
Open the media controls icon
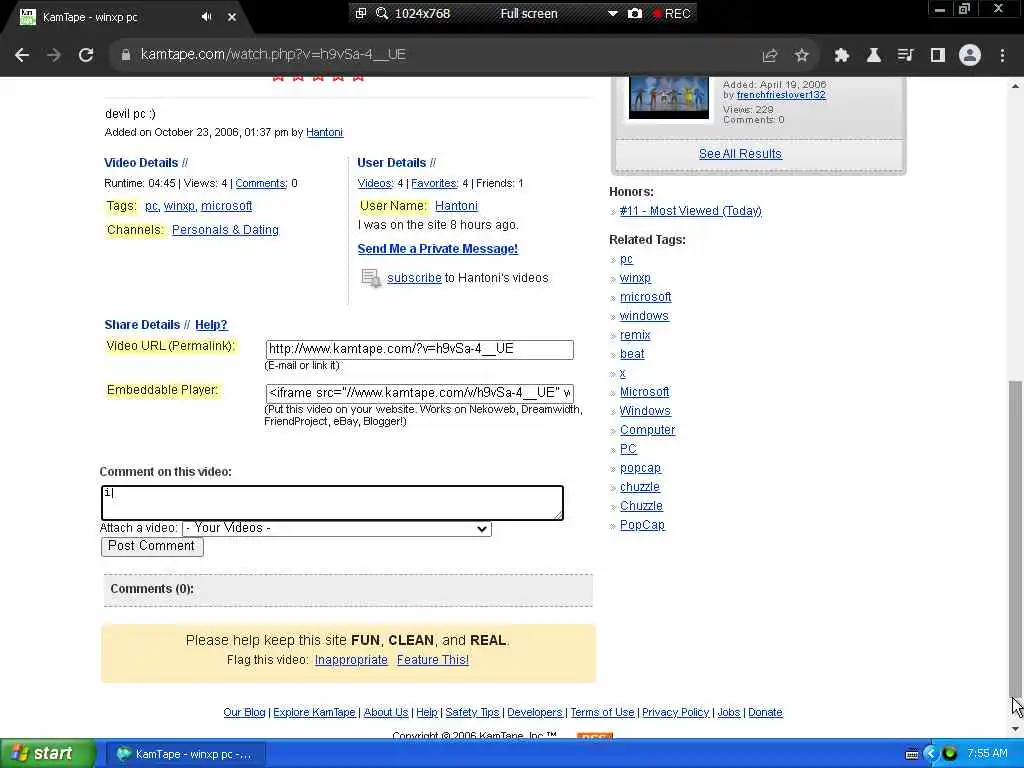coord(905,56)
